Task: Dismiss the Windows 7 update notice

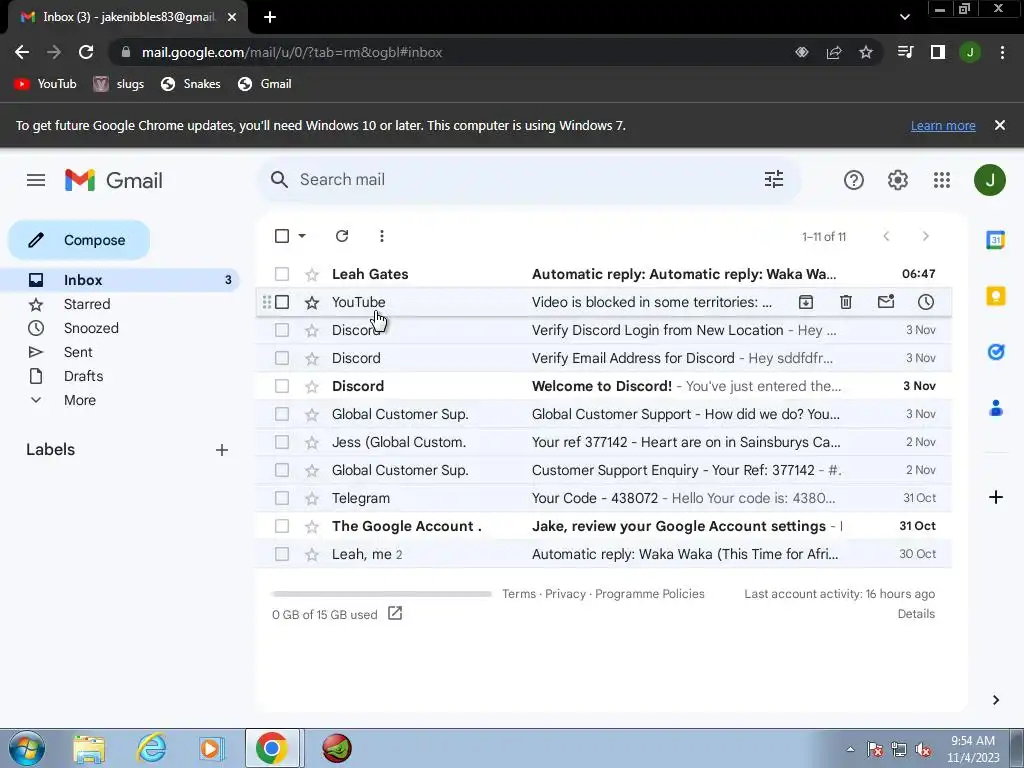Action: tap(1000, 125)
